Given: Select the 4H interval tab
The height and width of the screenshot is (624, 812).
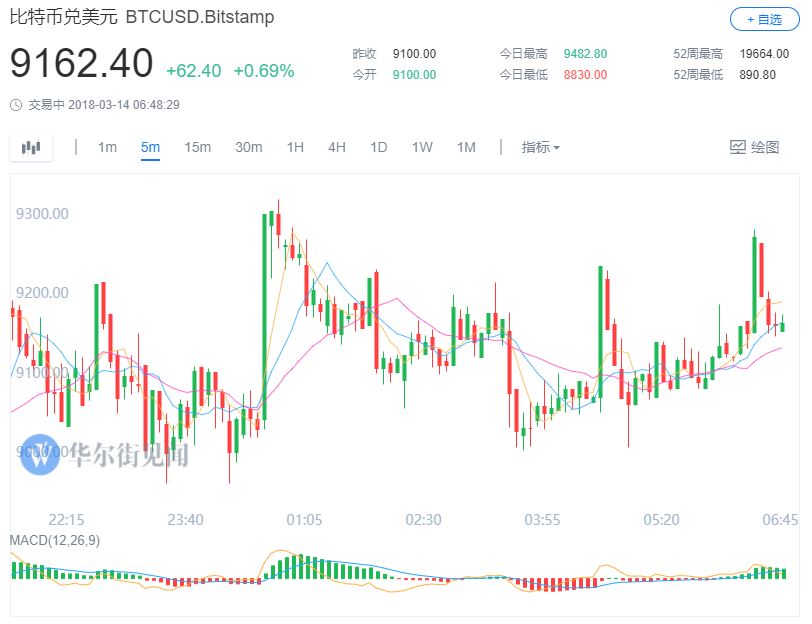Looking at the screenshot, I should tap(337, 148).
